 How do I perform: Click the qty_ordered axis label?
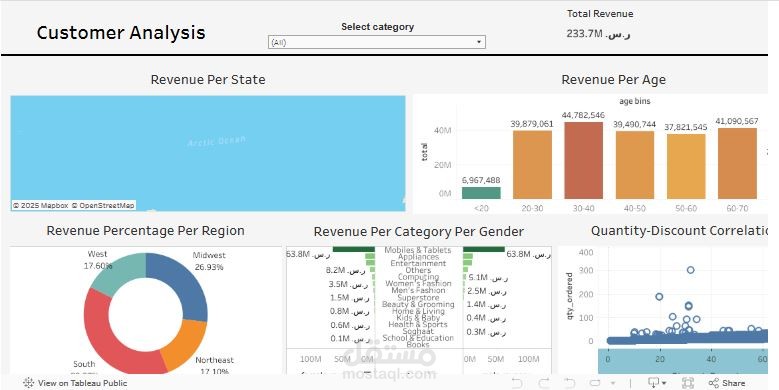pyautogui.click(x=570, y=296)
